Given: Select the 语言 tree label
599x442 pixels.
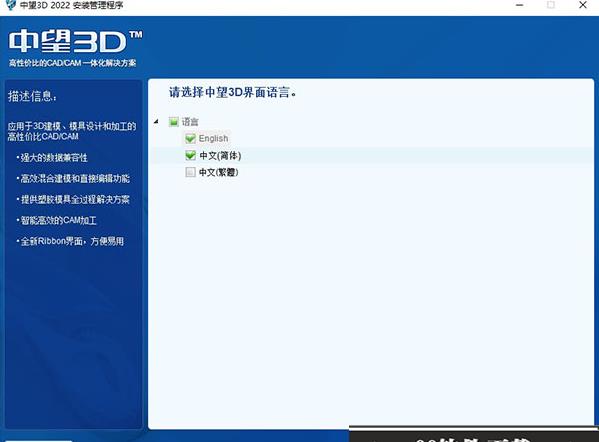Looking at the screenshot, I should (x=190, y=122).
